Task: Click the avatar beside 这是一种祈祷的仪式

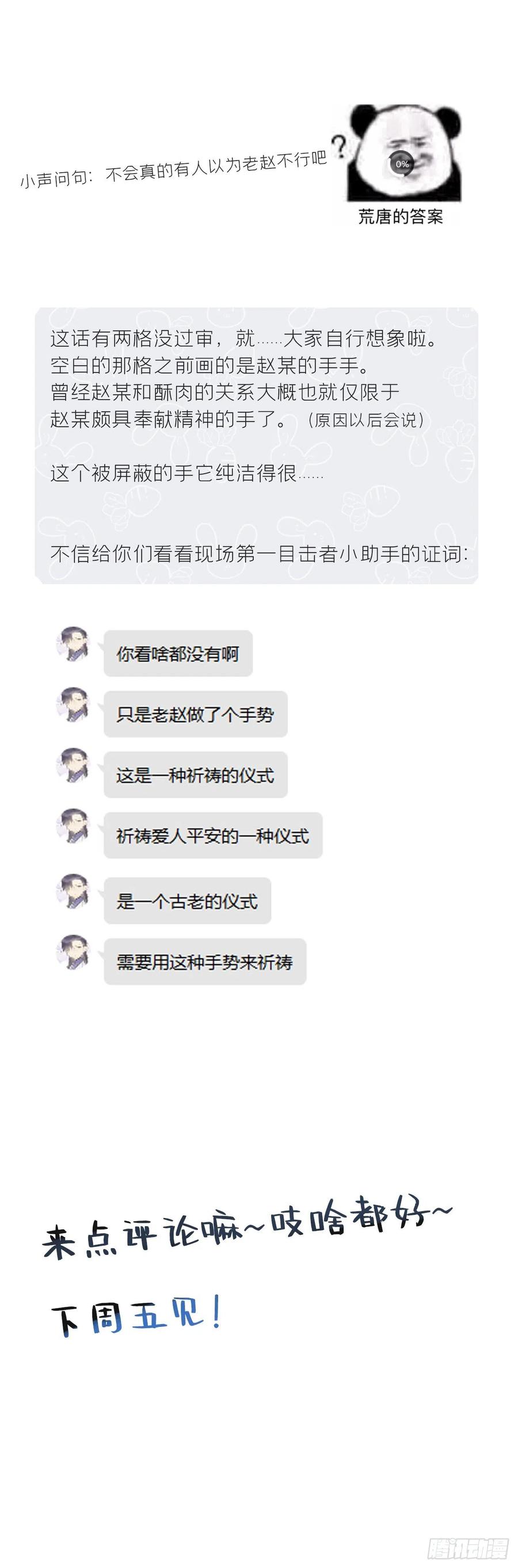Action: (x=73, y=765)
